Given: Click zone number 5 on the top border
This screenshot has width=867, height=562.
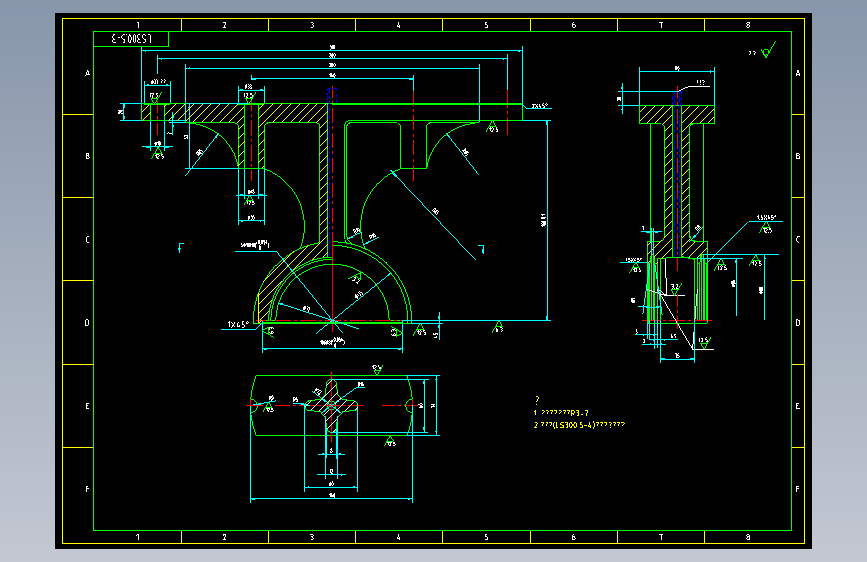Looking at the screenshot, I should click(486, 25).
